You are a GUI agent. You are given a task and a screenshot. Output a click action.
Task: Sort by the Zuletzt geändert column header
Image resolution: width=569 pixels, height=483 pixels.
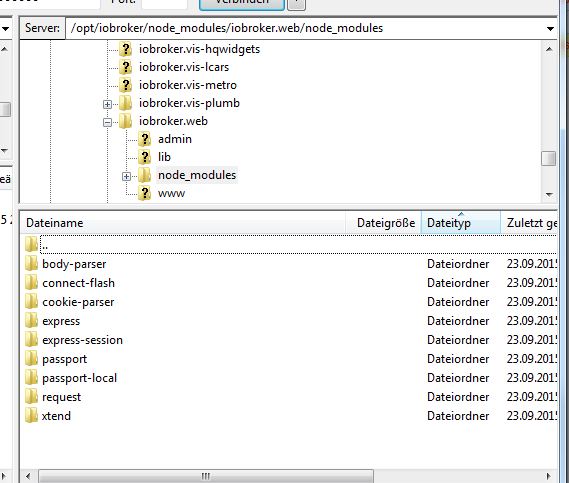tap(529, 223)
